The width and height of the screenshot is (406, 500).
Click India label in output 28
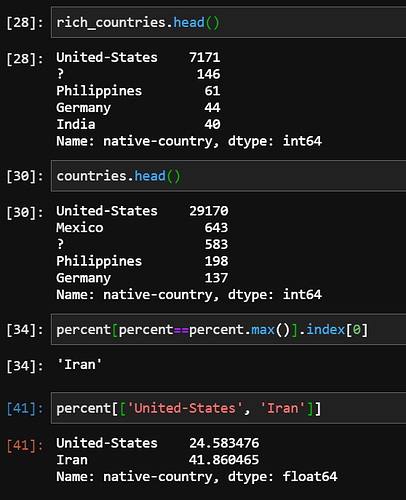tap(76, 124)
